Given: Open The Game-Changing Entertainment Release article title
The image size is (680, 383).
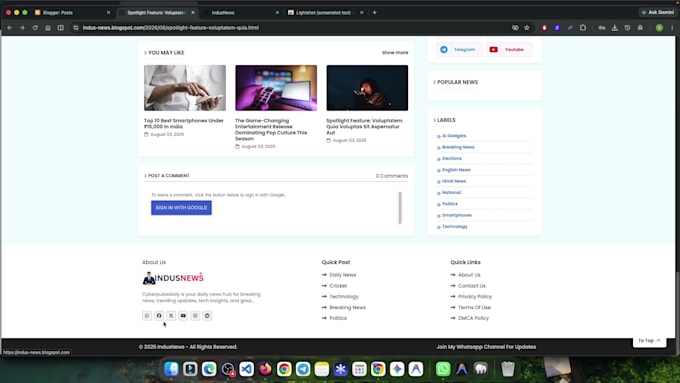Looking at the screenshot, I should [x=271, y=130].
